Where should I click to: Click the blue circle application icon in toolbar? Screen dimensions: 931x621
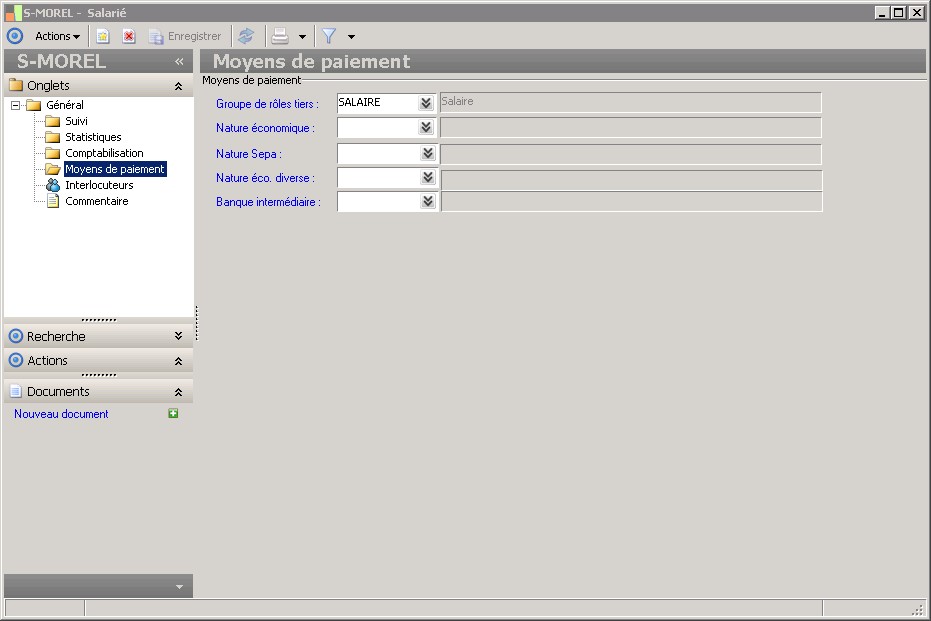point(15,36)
